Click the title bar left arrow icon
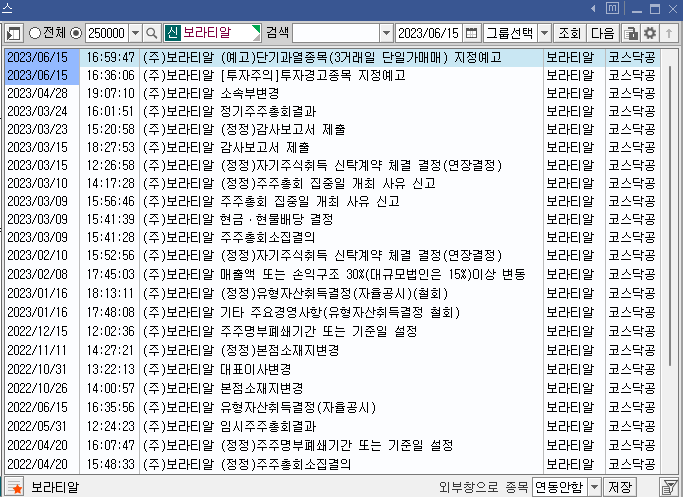The width and height of the screenshot is (683, 497). (x=593, y=9)
